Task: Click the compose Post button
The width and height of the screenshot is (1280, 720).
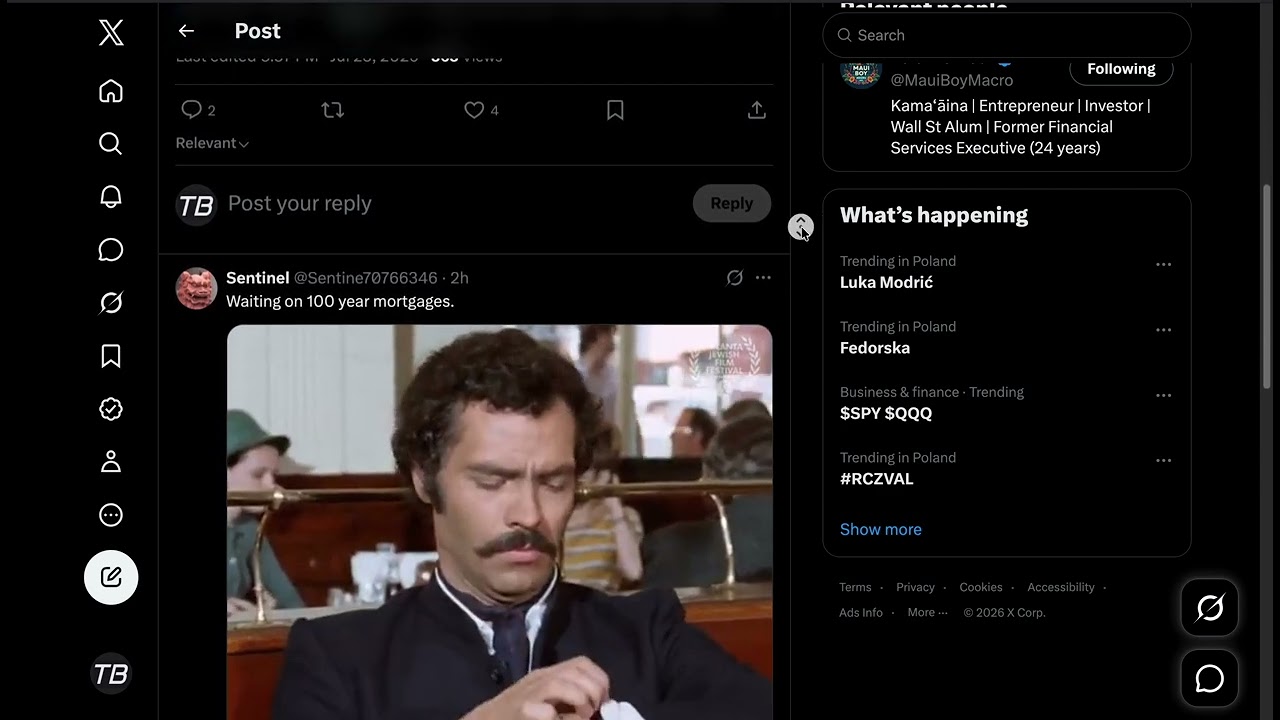Action: click(111, 577)
